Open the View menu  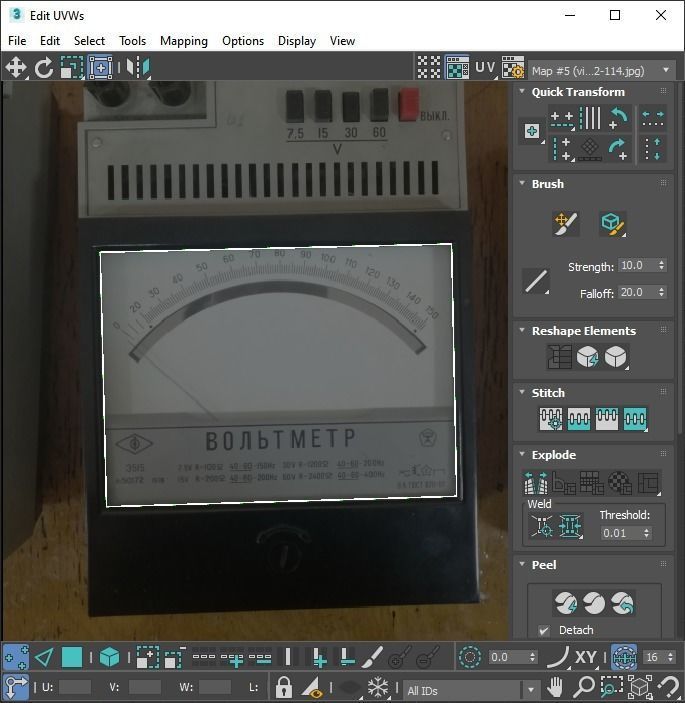(342, 41)
